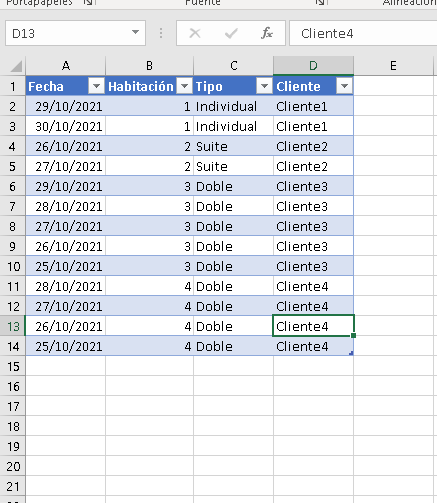Click the Tipo header cell
This screenshot has height=503, width=437.
233,86
